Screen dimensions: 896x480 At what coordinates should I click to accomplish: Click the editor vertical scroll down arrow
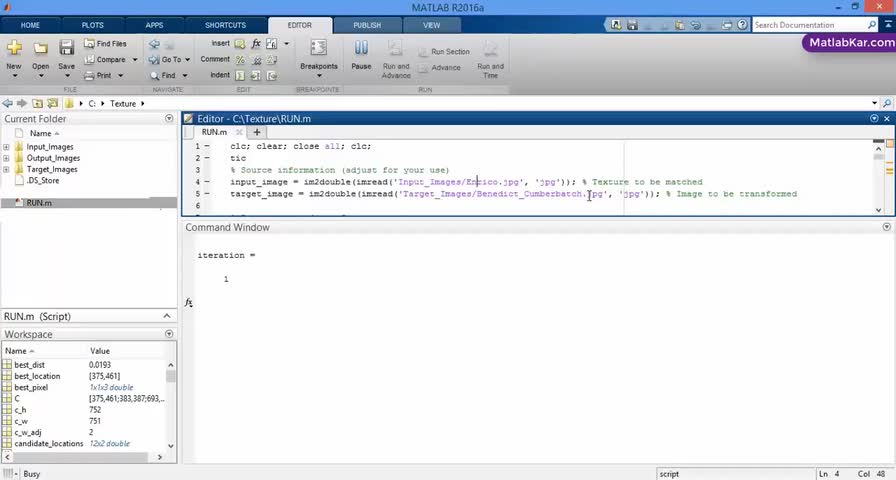coord(879,210)
